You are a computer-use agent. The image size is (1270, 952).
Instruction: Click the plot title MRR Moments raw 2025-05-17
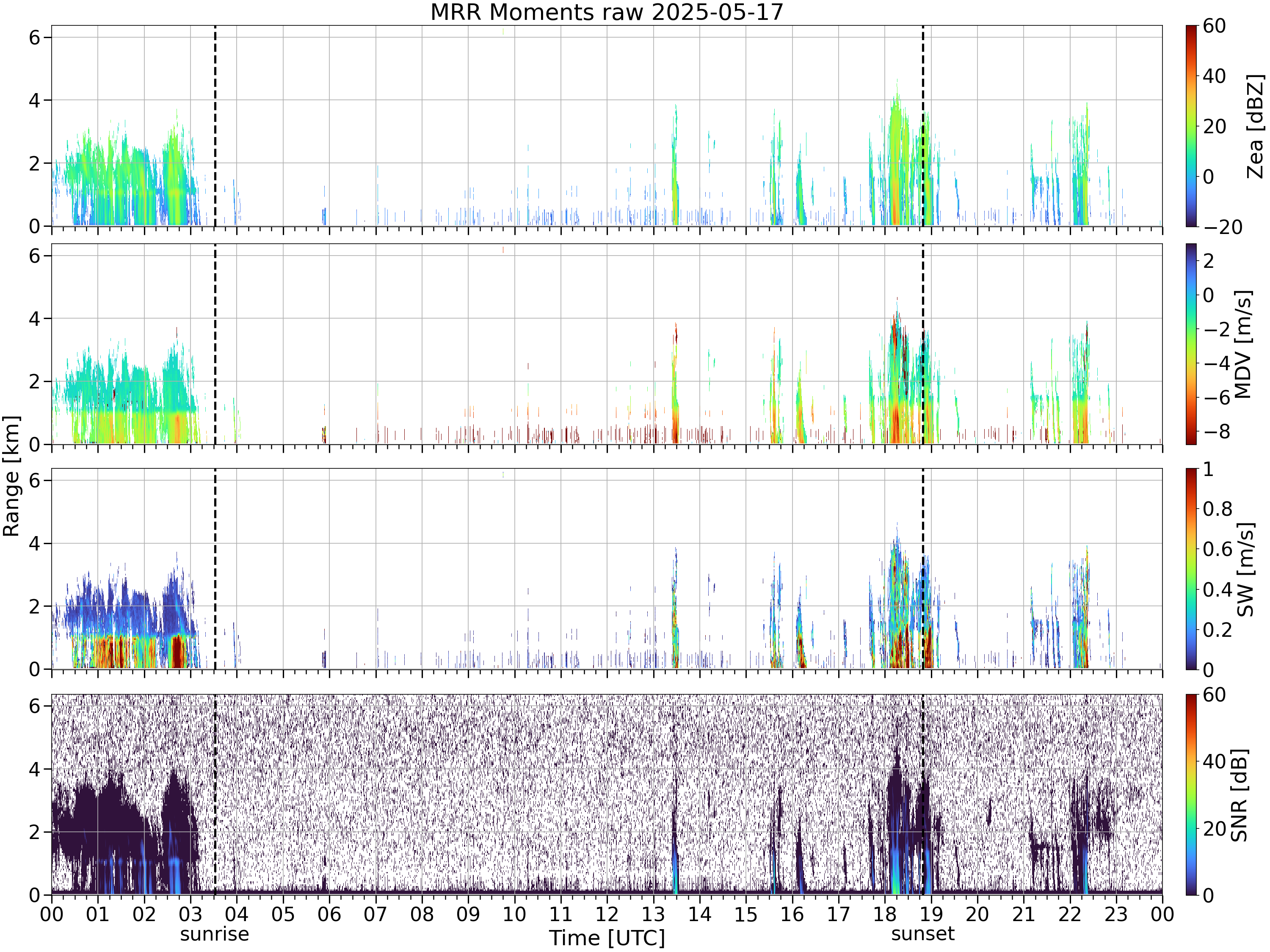(x=607, y=12)
